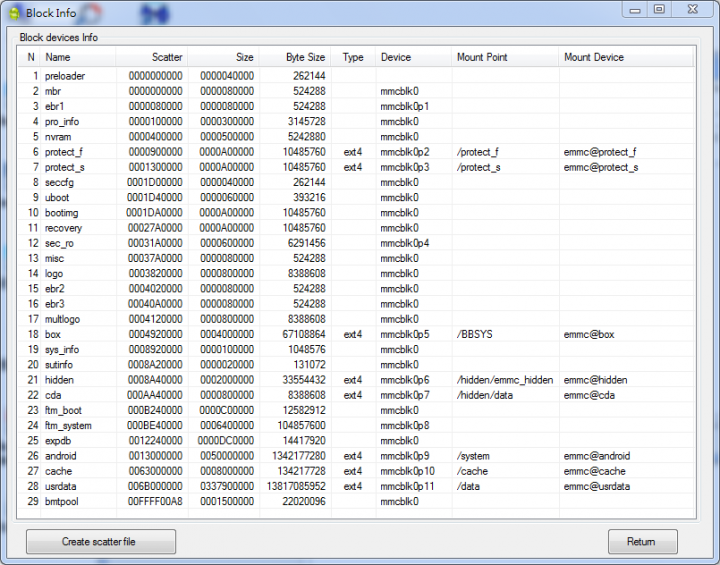Select the sec_ro partition name
The width and height of the screenshot is (720, 565).
point(59,243)
